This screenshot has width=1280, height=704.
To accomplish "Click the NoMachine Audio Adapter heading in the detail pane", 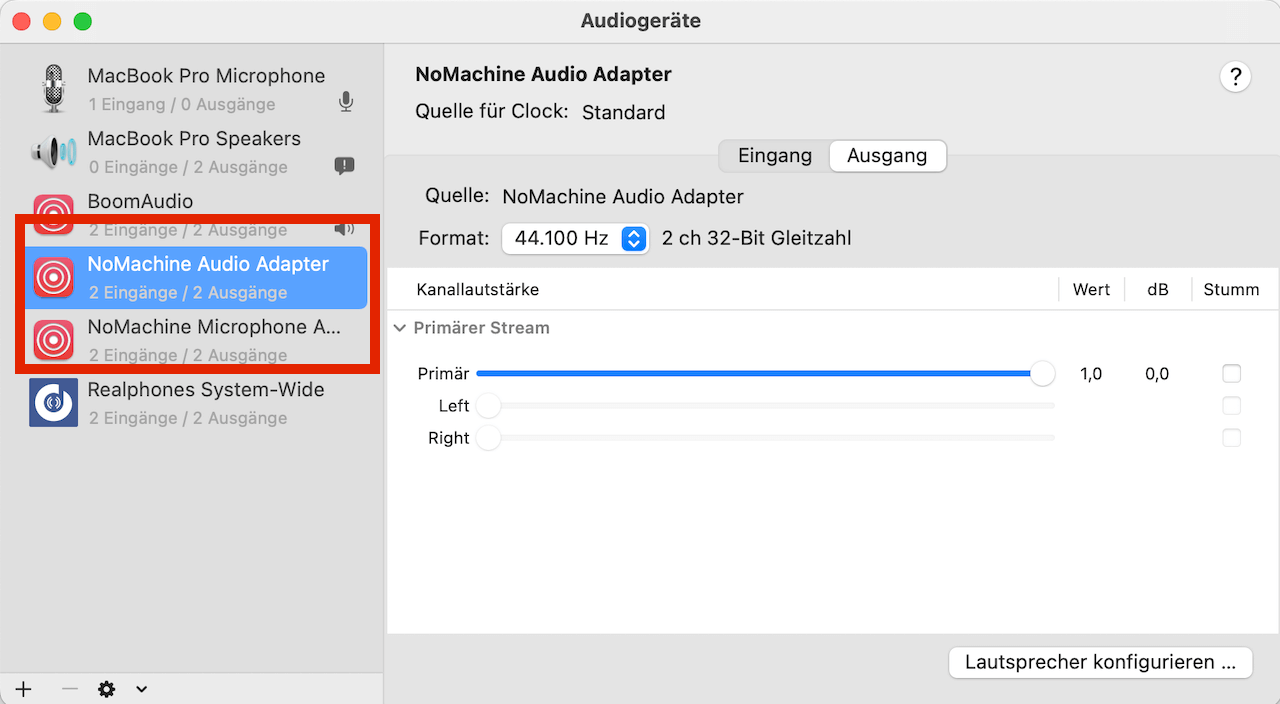I will click(544, 75).
